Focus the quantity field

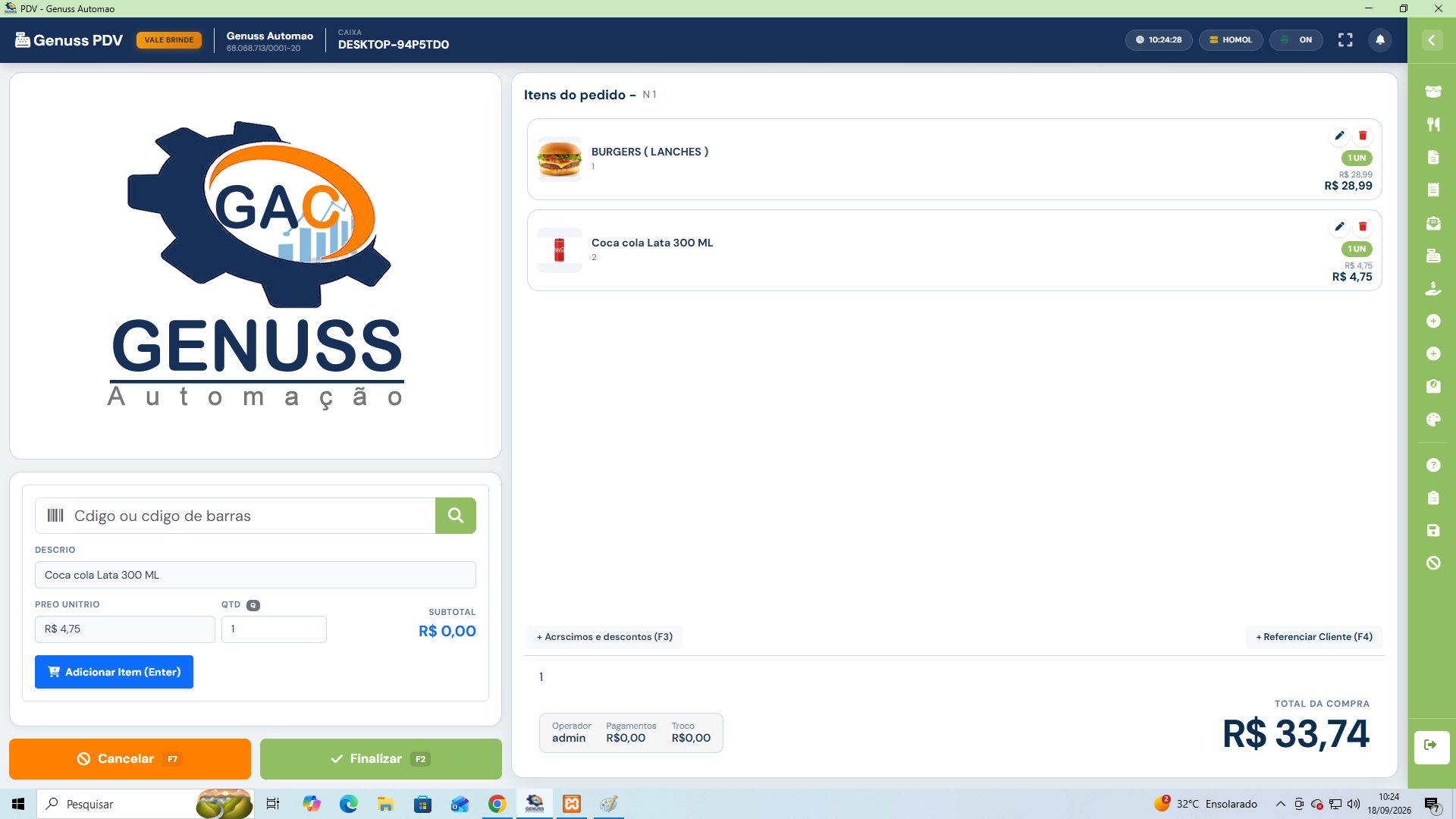[274, 629]
